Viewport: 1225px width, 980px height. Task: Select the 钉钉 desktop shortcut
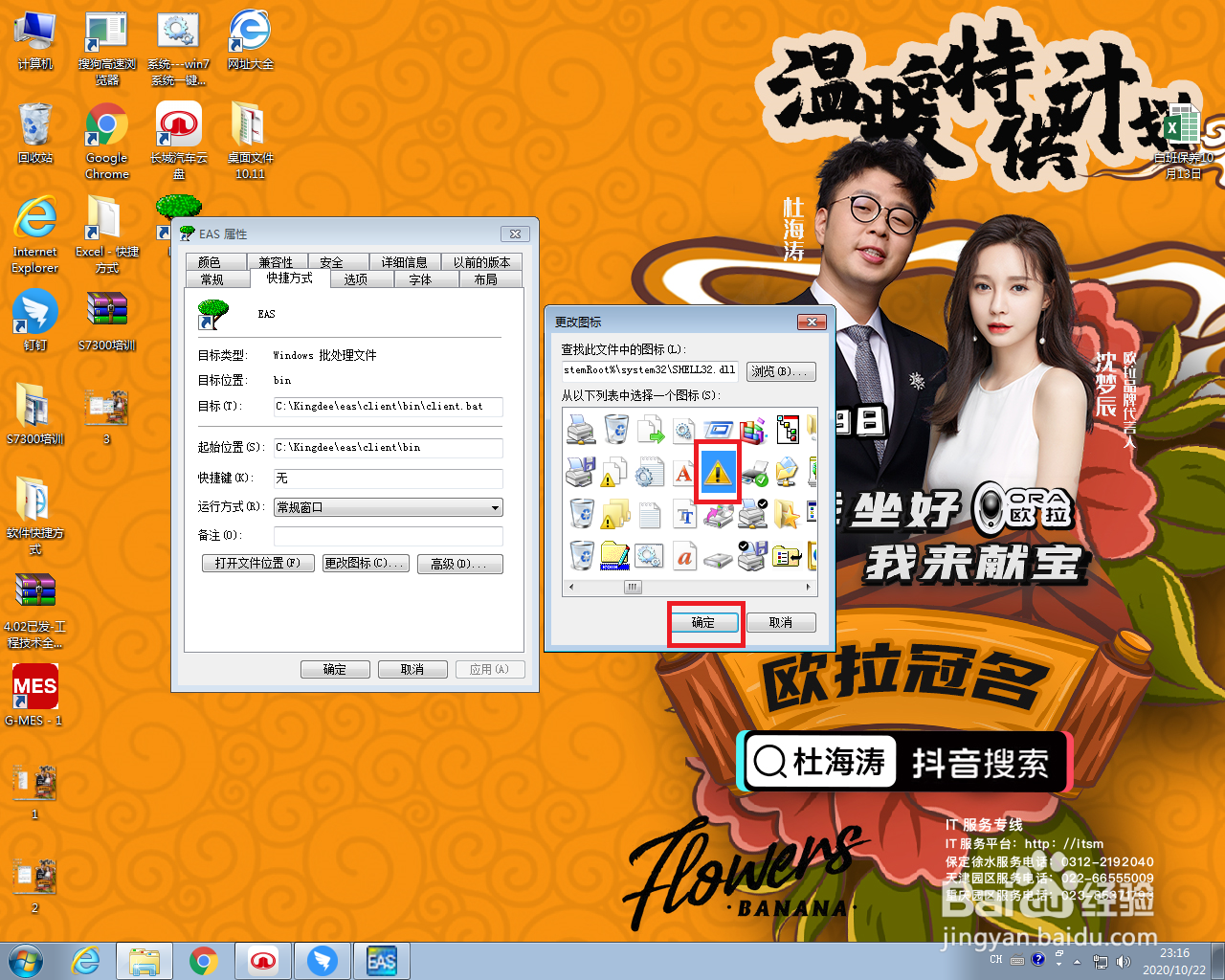(35, 320)
